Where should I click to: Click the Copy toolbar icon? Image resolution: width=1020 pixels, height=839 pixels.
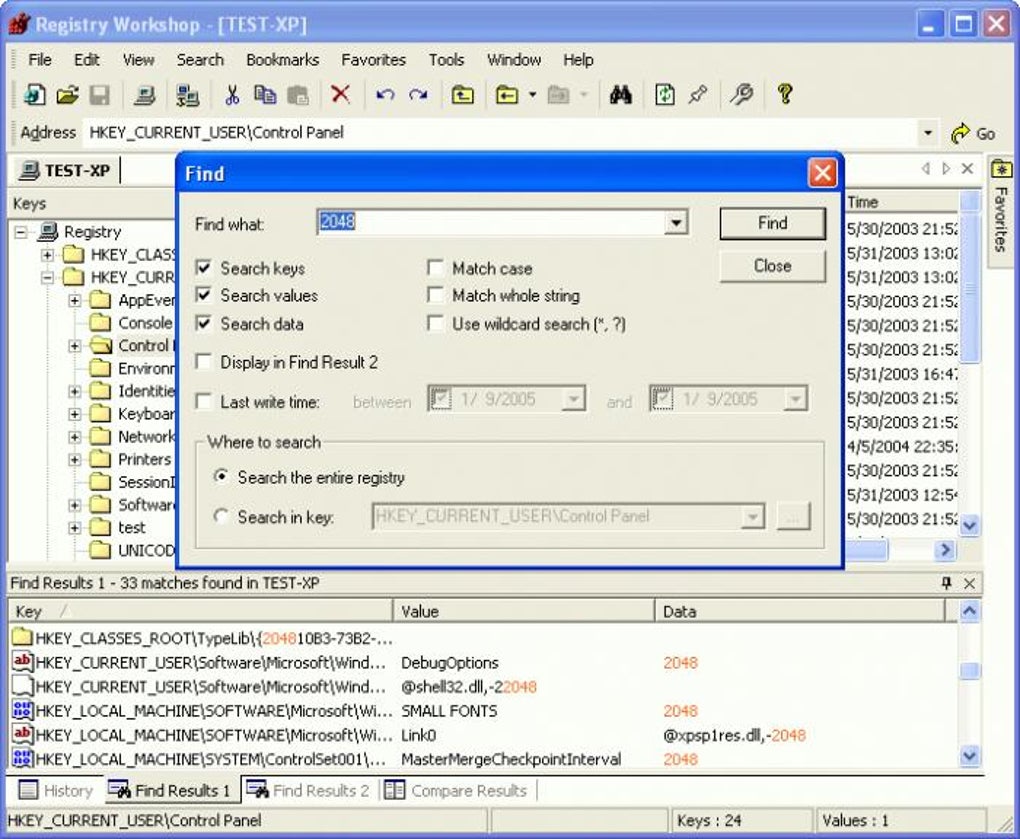[265, 95]
